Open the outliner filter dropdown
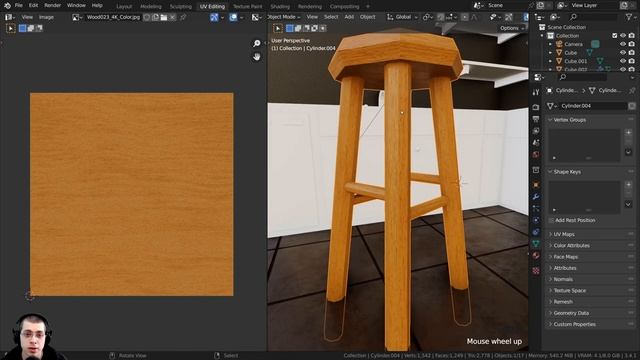The height and width of the screenshot is (360, 640). [x=631, y=17]
